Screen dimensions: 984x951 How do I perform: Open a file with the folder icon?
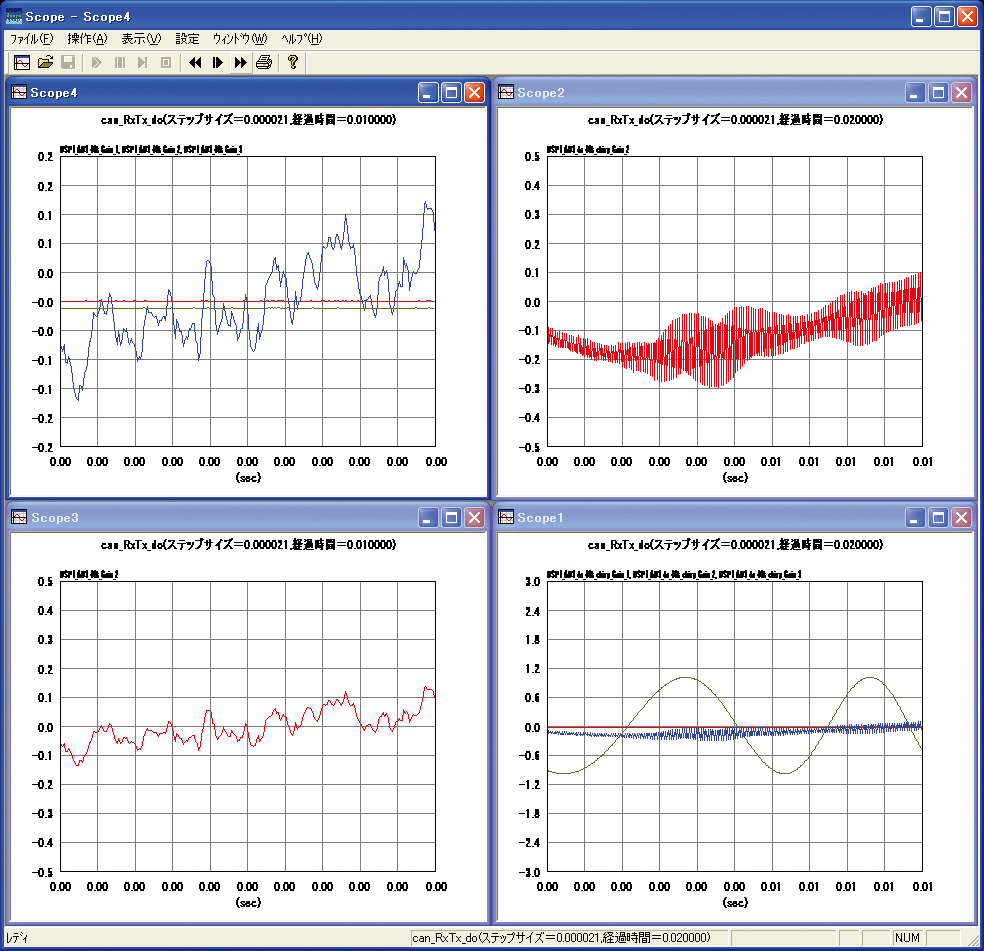pyautogui.click(x=45, y=62)
